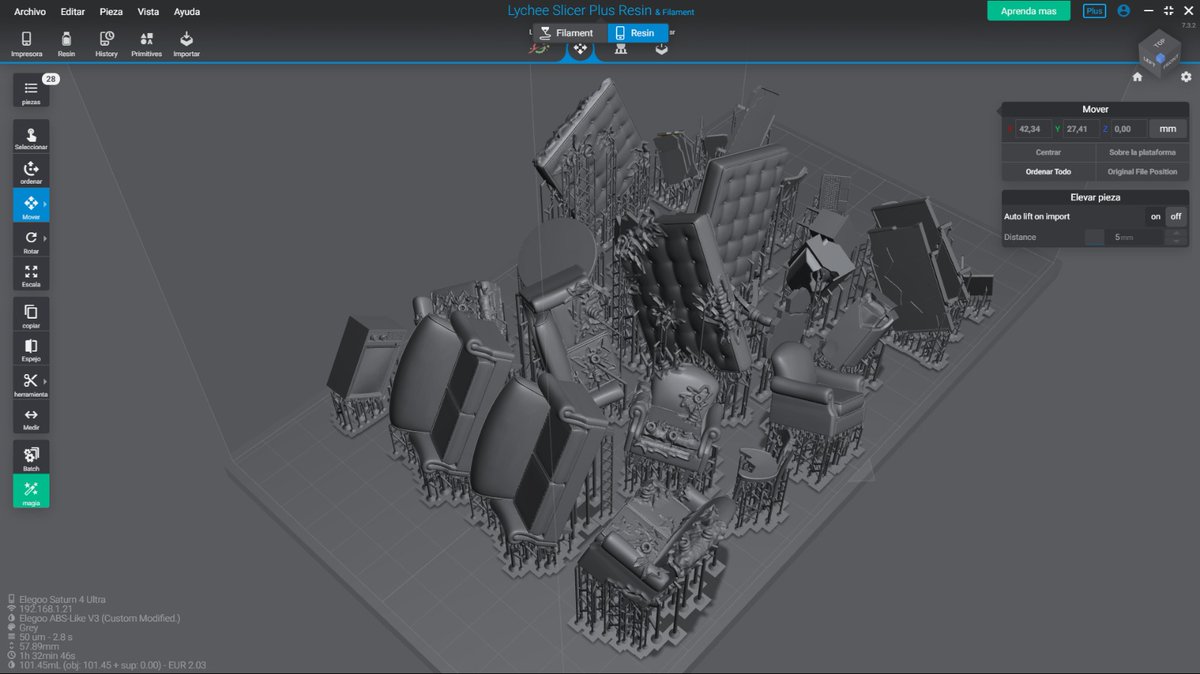The height and width of the screenshot is (674, 1200).
Task: Click the Distance 5 mm field
Action: click(x=1134, y=237)
